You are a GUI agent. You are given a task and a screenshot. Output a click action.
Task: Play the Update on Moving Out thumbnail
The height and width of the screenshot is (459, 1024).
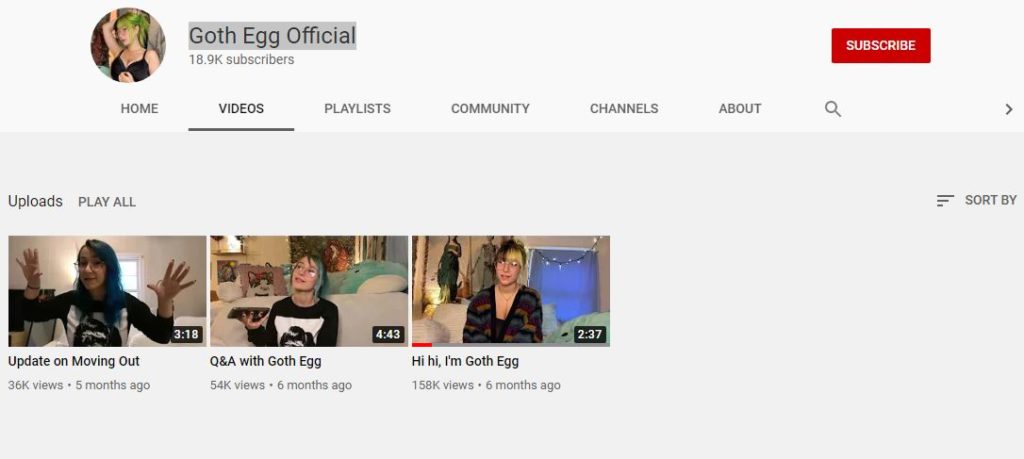107,291
